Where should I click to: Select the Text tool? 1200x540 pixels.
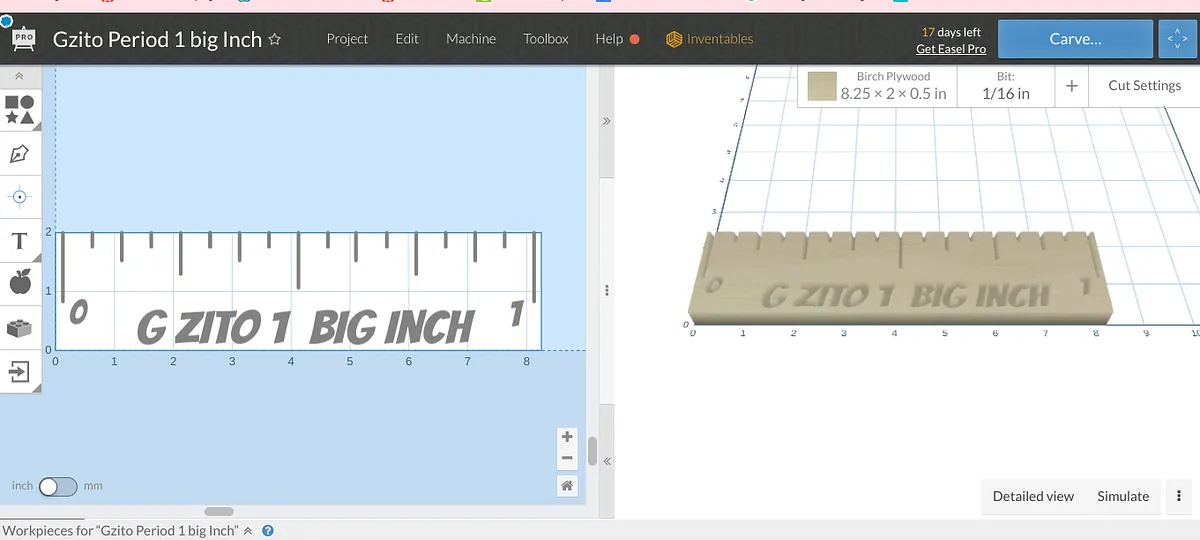pos(19,241)
